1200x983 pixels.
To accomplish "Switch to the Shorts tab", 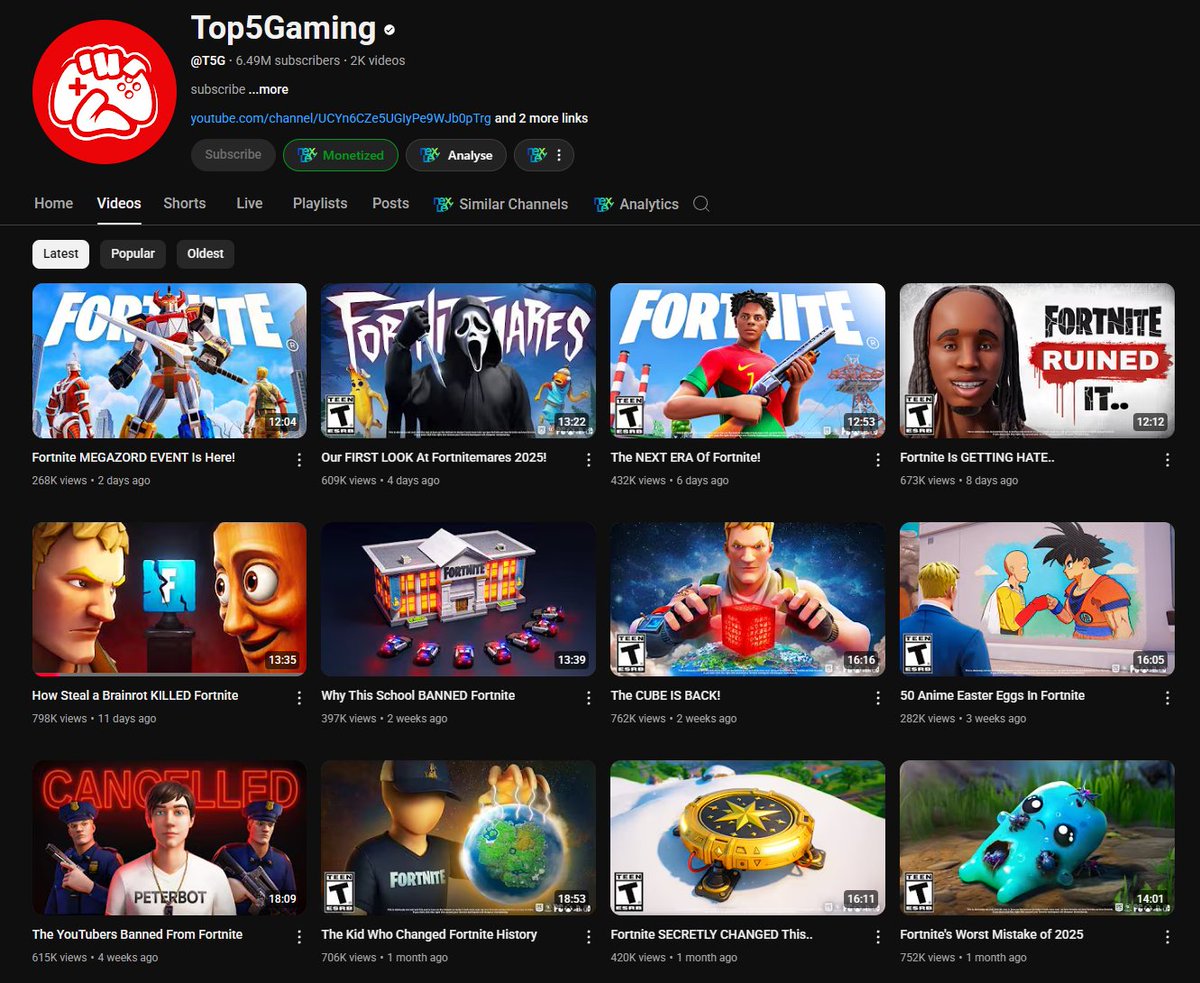I will pos(185,203).
